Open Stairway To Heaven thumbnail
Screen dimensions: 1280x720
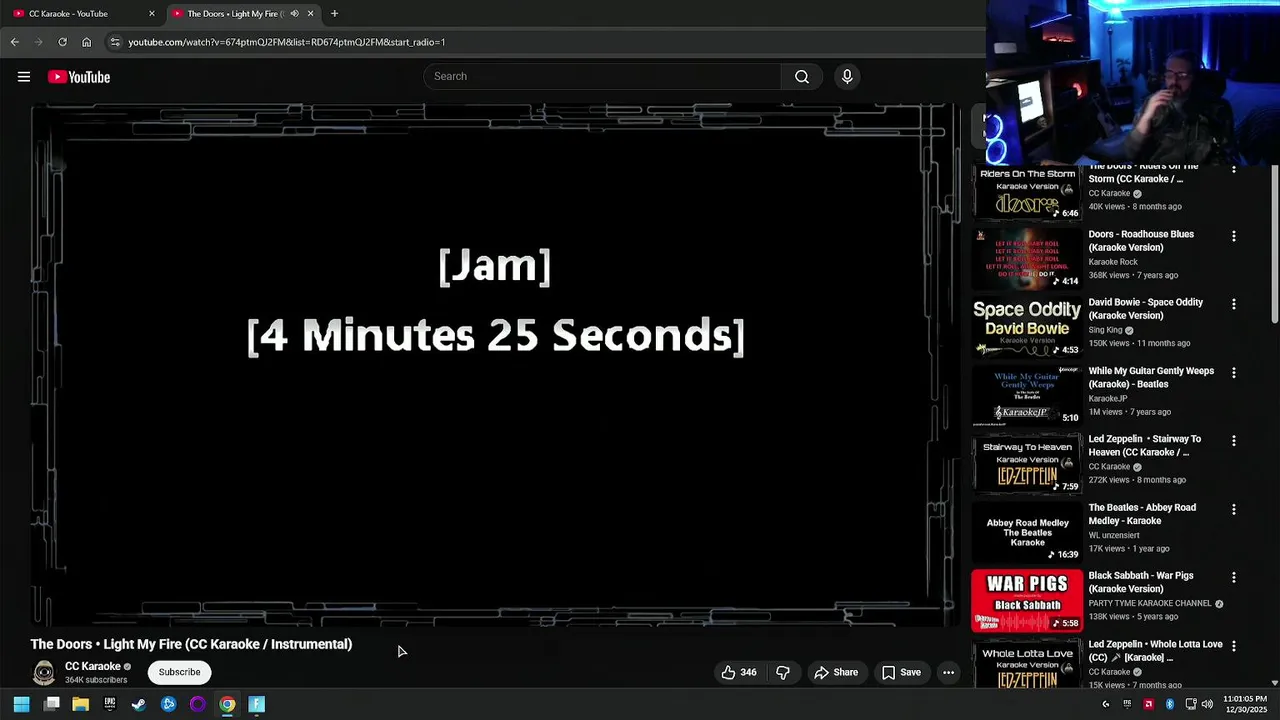pos(1027,464)
